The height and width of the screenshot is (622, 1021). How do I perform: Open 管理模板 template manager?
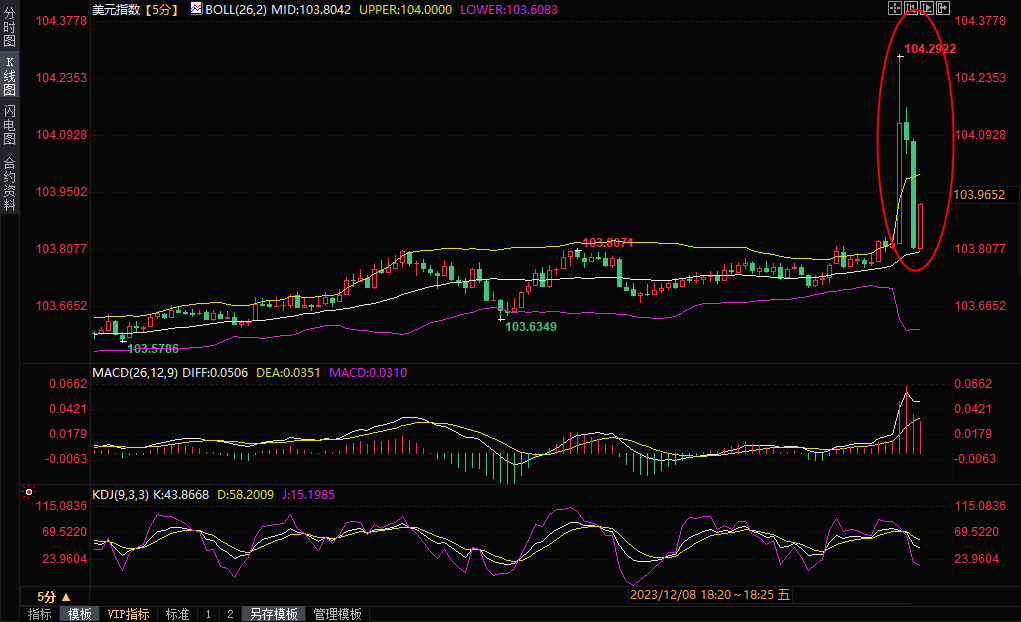(337, 614)
